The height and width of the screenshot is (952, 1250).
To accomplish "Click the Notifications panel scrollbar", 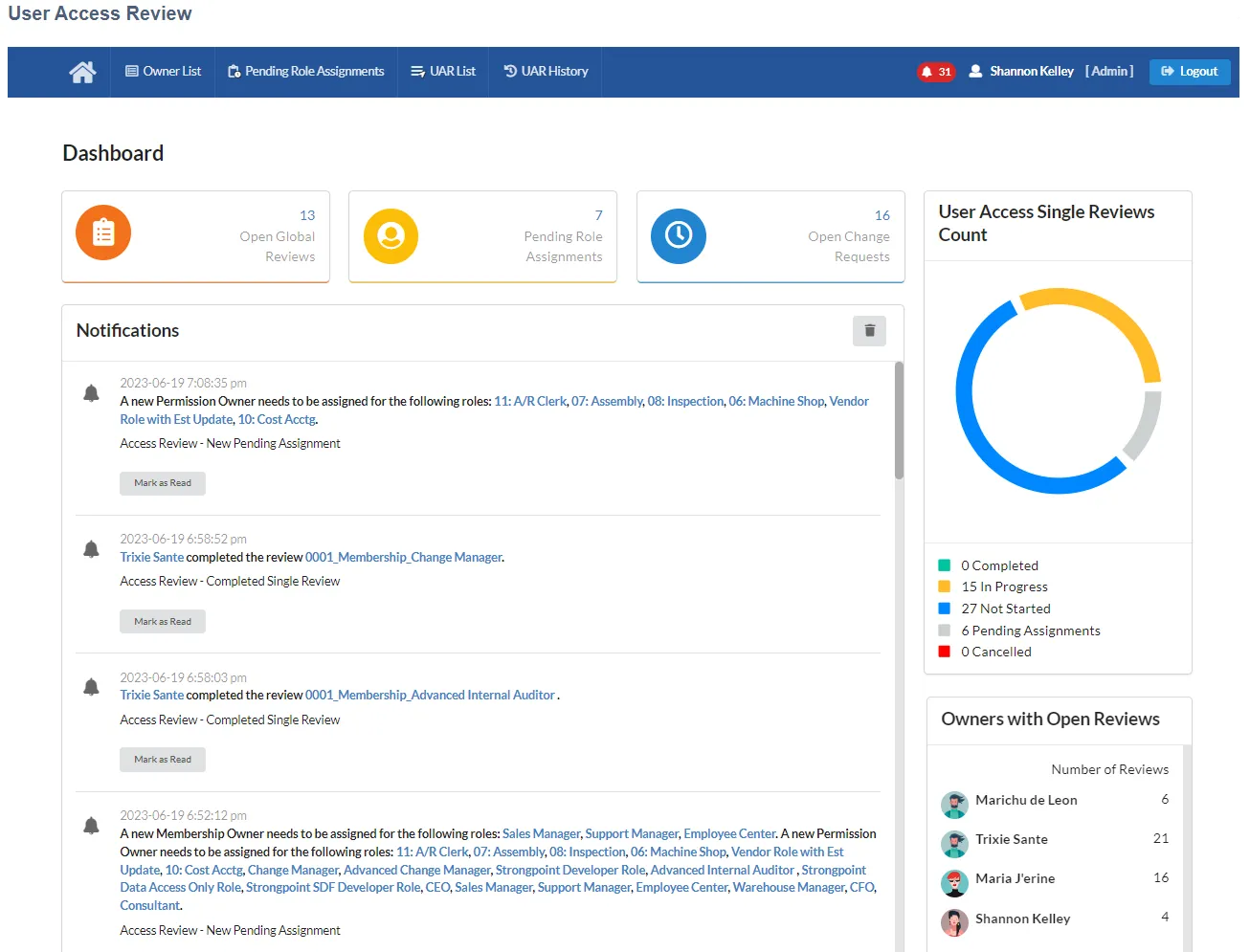I will (899, 421).
